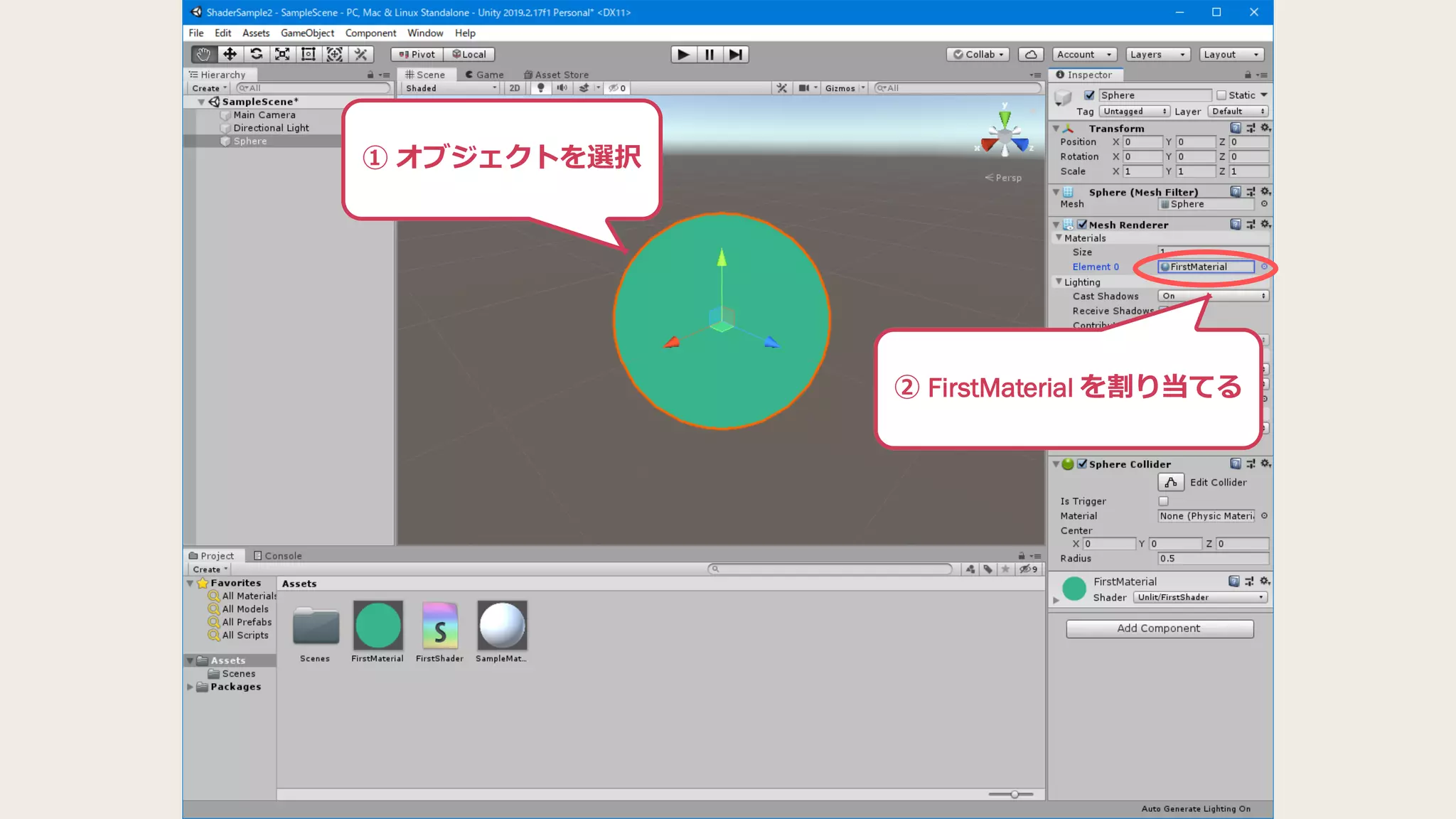Select the Hand tool
Viewport: 1456px width, 819px height.
[x=203, y=54]
